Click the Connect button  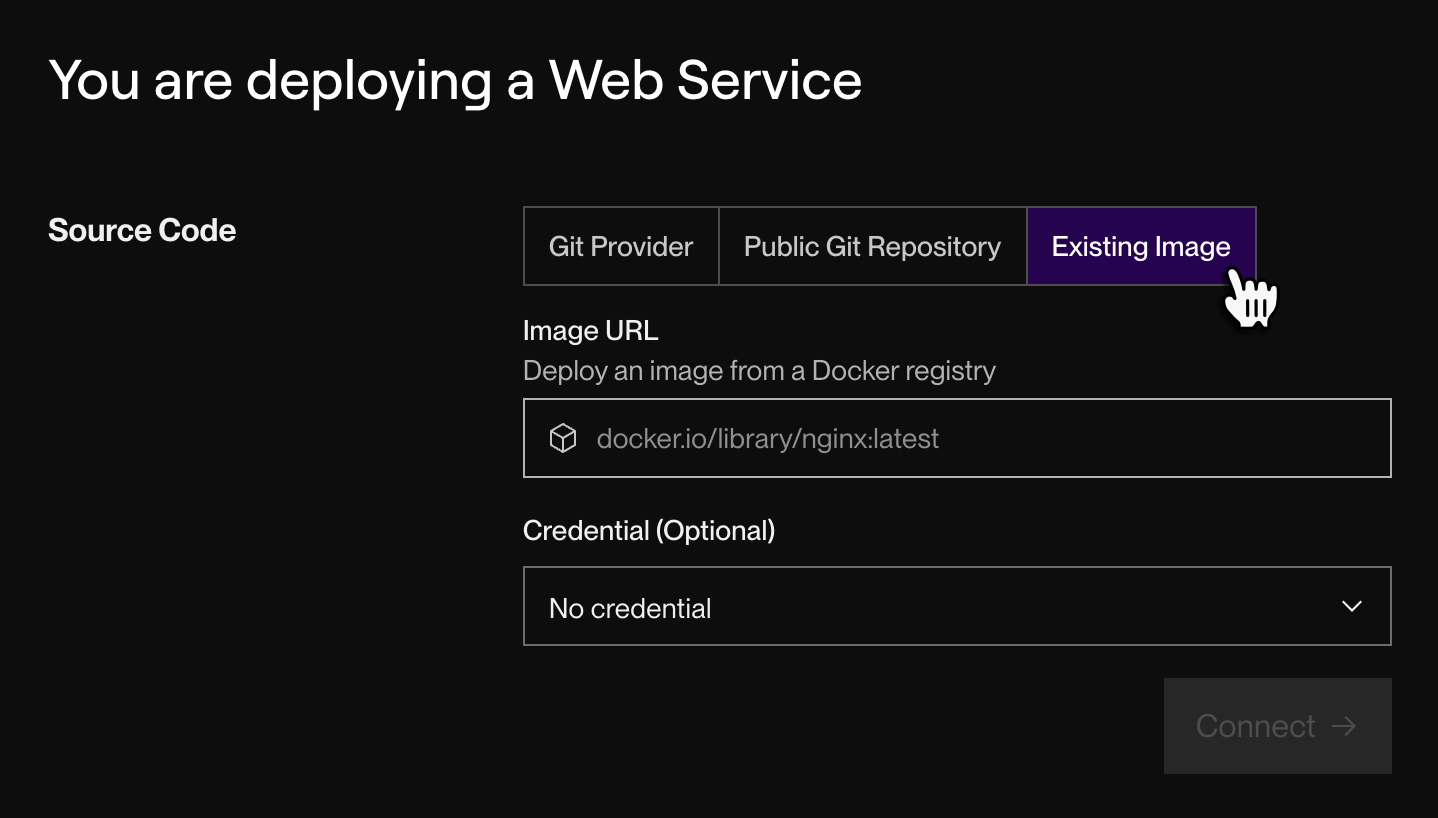click(x=1277, y=726)
